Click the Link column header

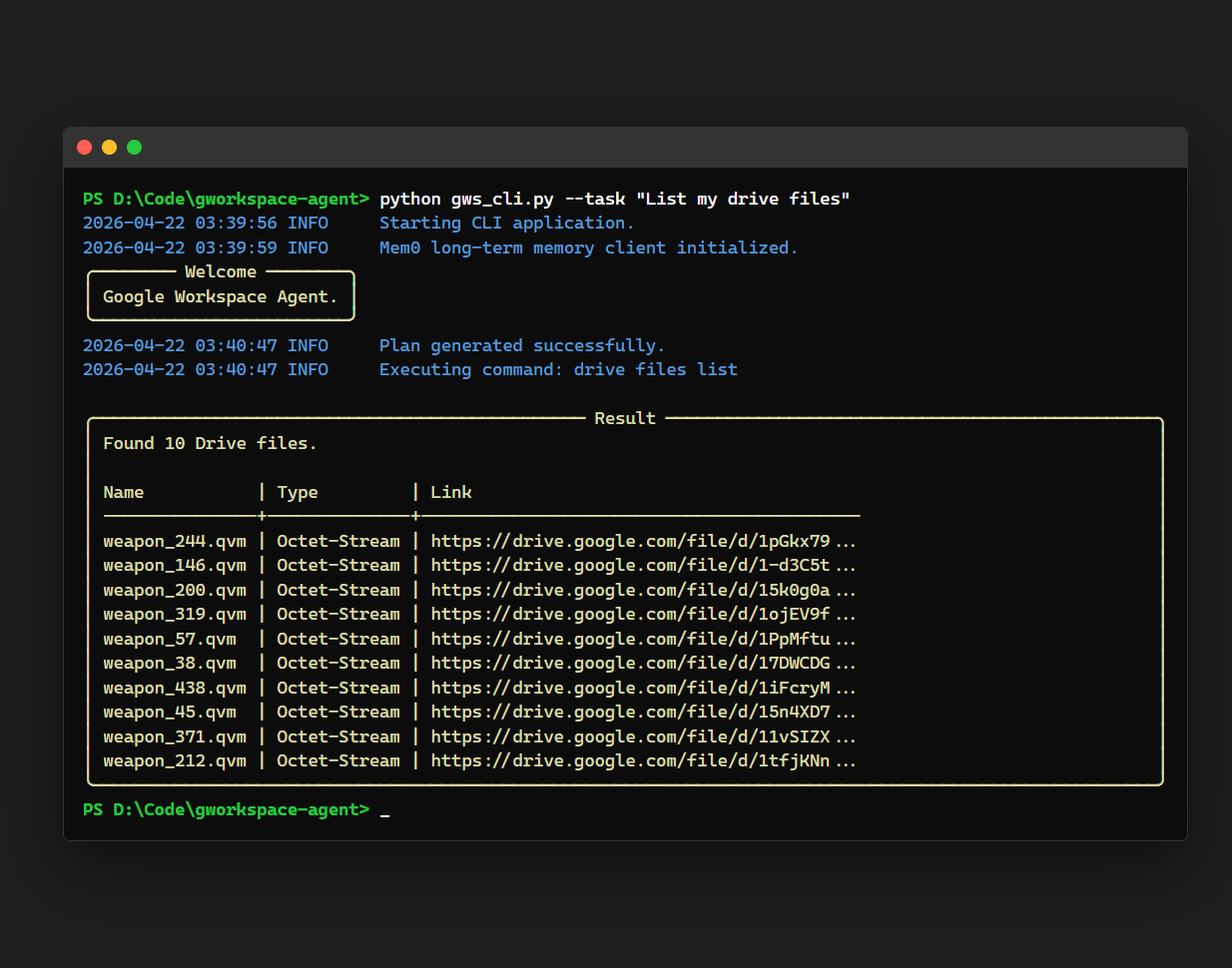point(451,492)
